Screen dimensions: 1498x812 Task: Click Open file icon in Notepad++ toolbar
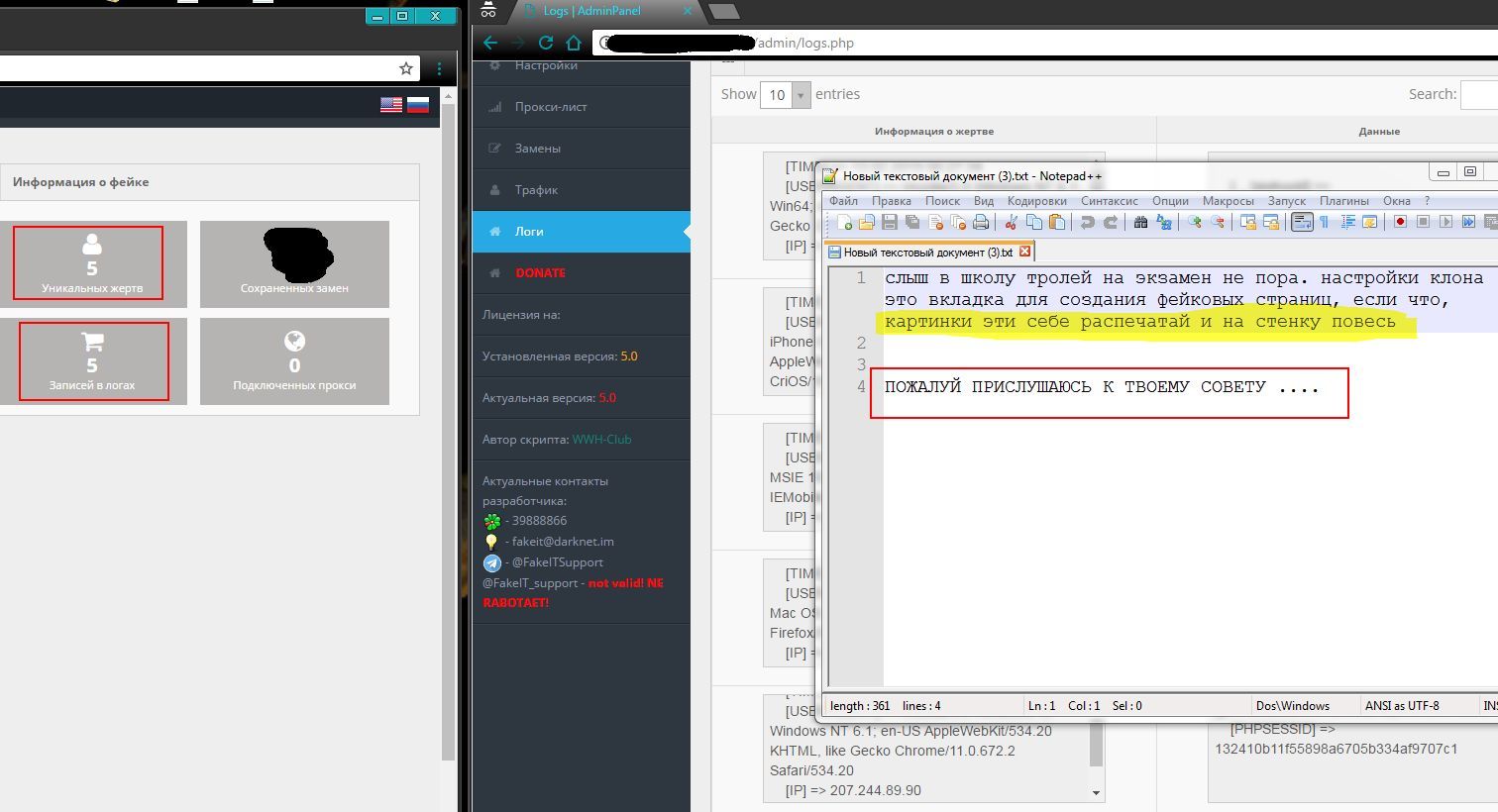(x=867, y=222)
